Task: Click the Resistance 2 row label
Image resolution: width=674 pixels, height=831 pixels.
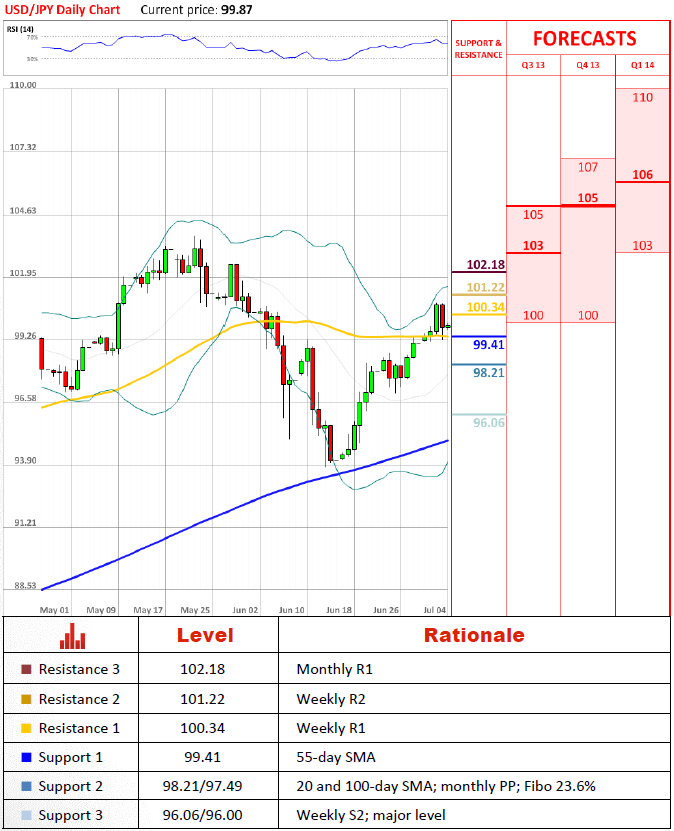Action: [79, 699]
